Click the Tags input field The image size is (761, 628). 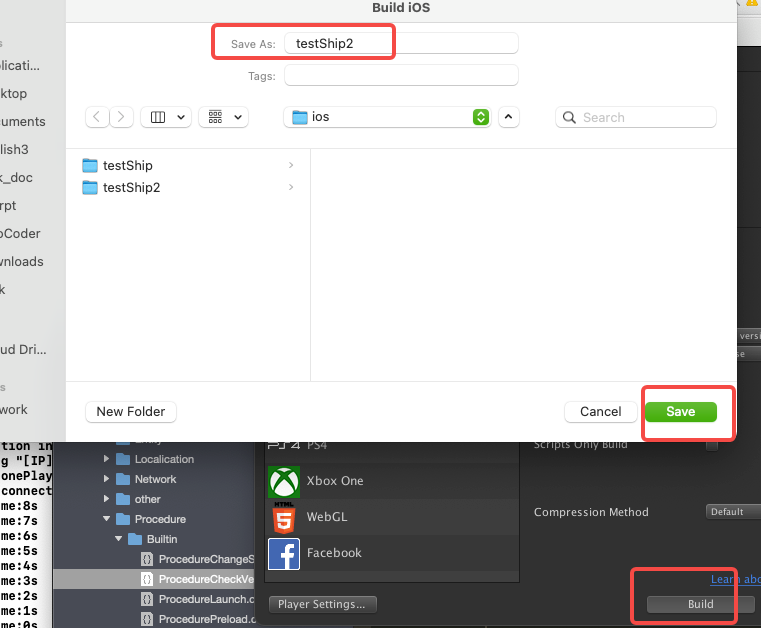(401, 76)
